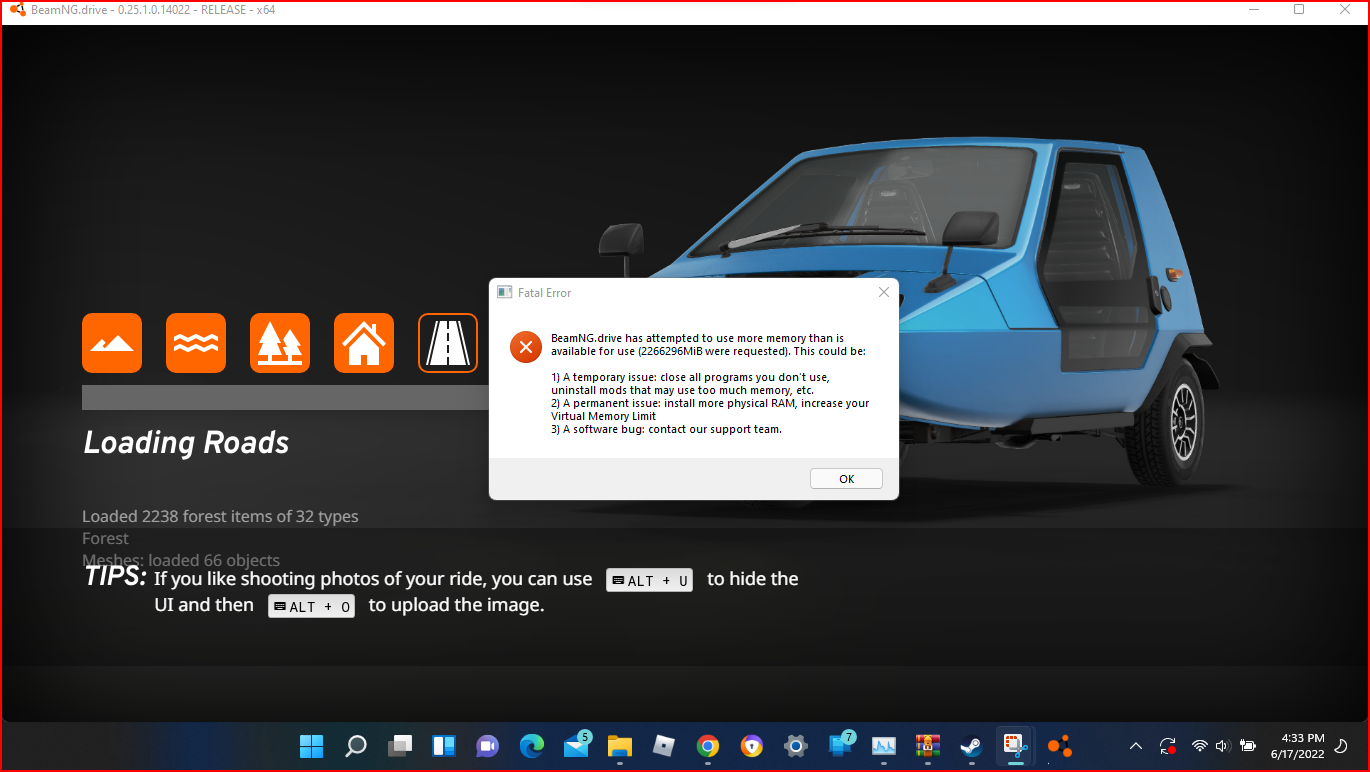Open the Wi-Fi network tray icon
Screen dimensions: 1370x772
pyautogui.click(x=1199, y=746)
